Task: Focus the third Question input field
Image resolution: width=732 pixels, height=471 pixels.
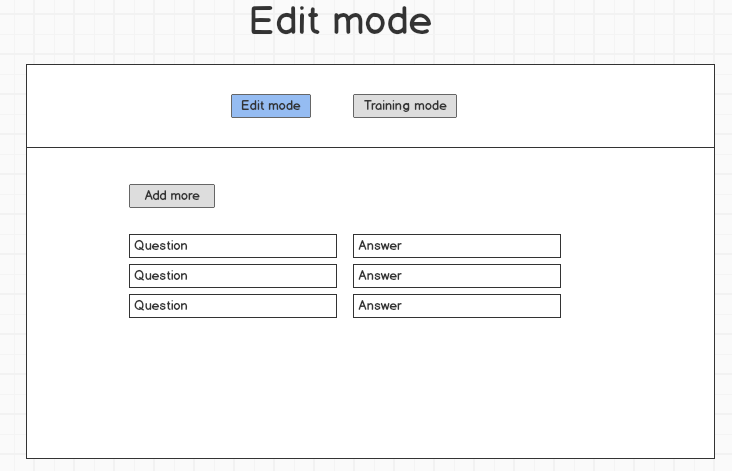Action: (232, 306)
